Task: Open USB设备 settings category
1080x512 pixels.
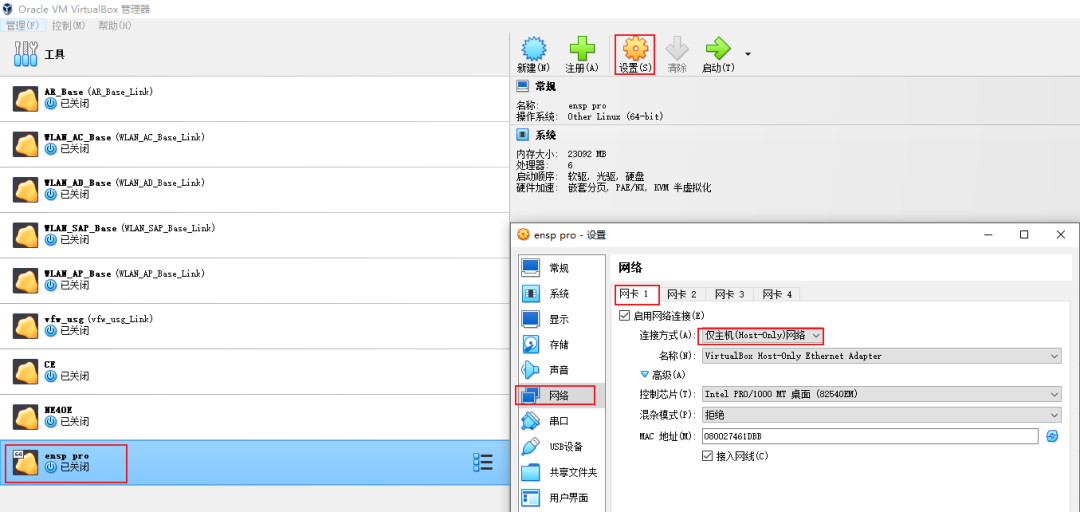Action: click(559, 446)
